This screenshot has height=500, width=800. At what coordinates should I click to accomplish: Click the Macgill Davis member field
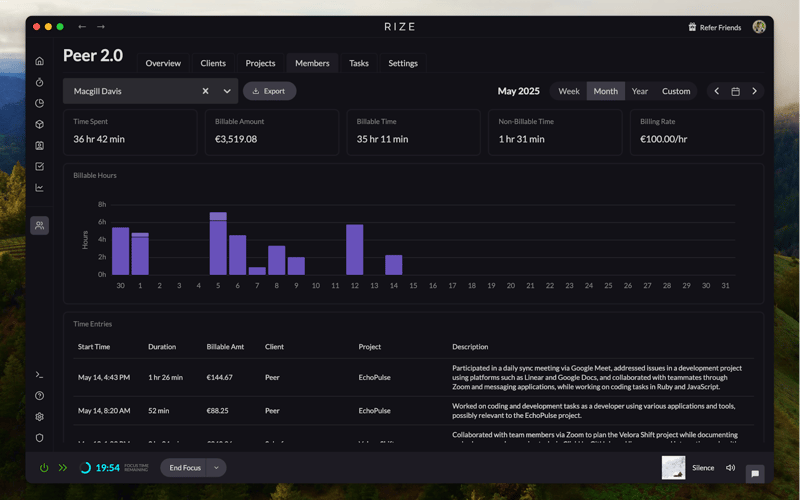coord(151,91)
